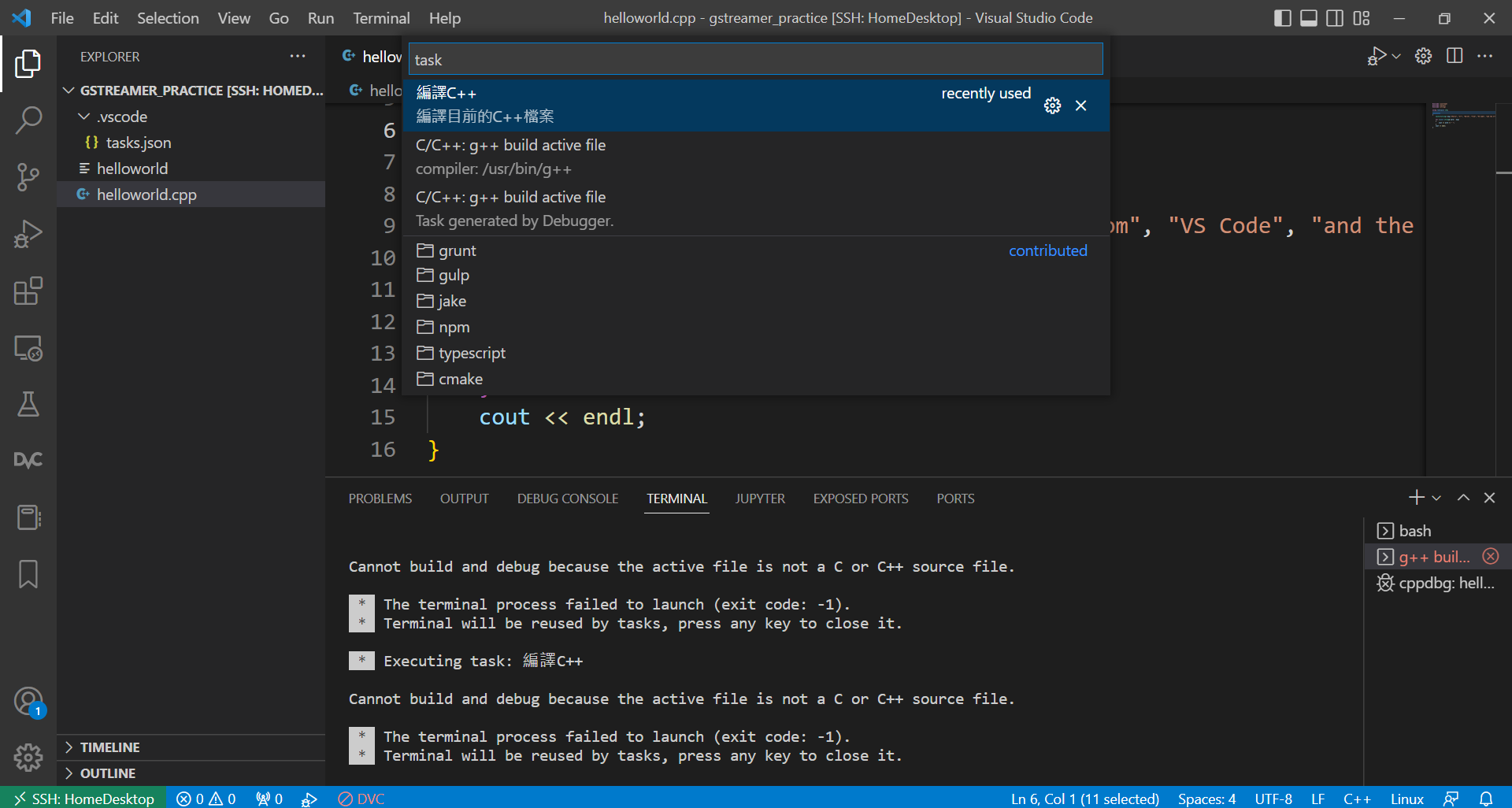This screenshot has height=808, width=1512.
Task: Select g++ build task generated by Debugger
Action: [756, 209]
